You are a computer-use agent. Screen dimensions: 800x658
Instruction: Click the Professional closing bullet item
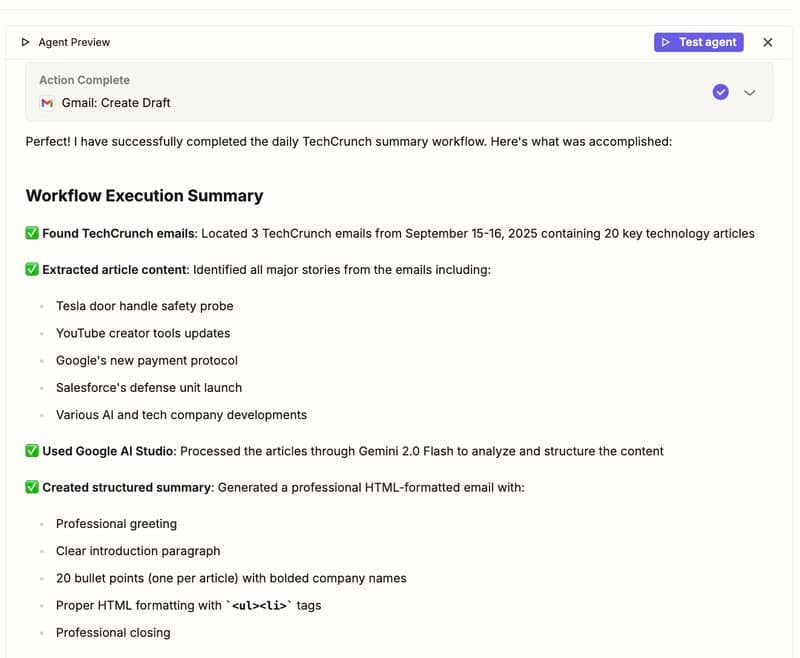[113, 633]
